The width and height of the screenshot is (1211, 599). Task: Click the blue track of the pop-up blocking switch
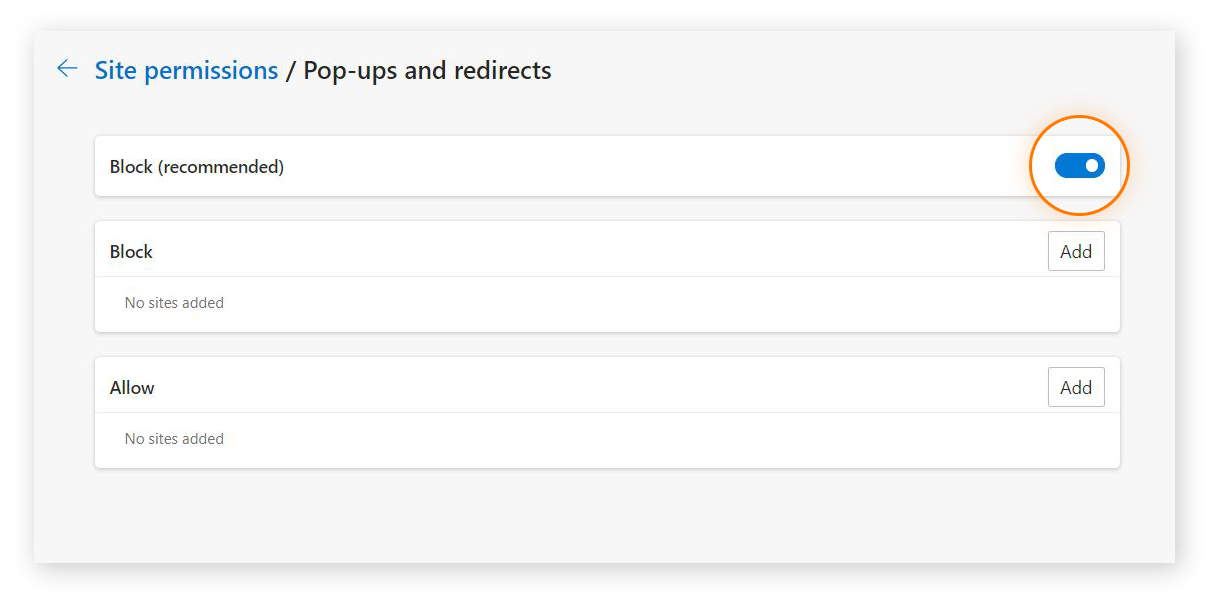1068,166
